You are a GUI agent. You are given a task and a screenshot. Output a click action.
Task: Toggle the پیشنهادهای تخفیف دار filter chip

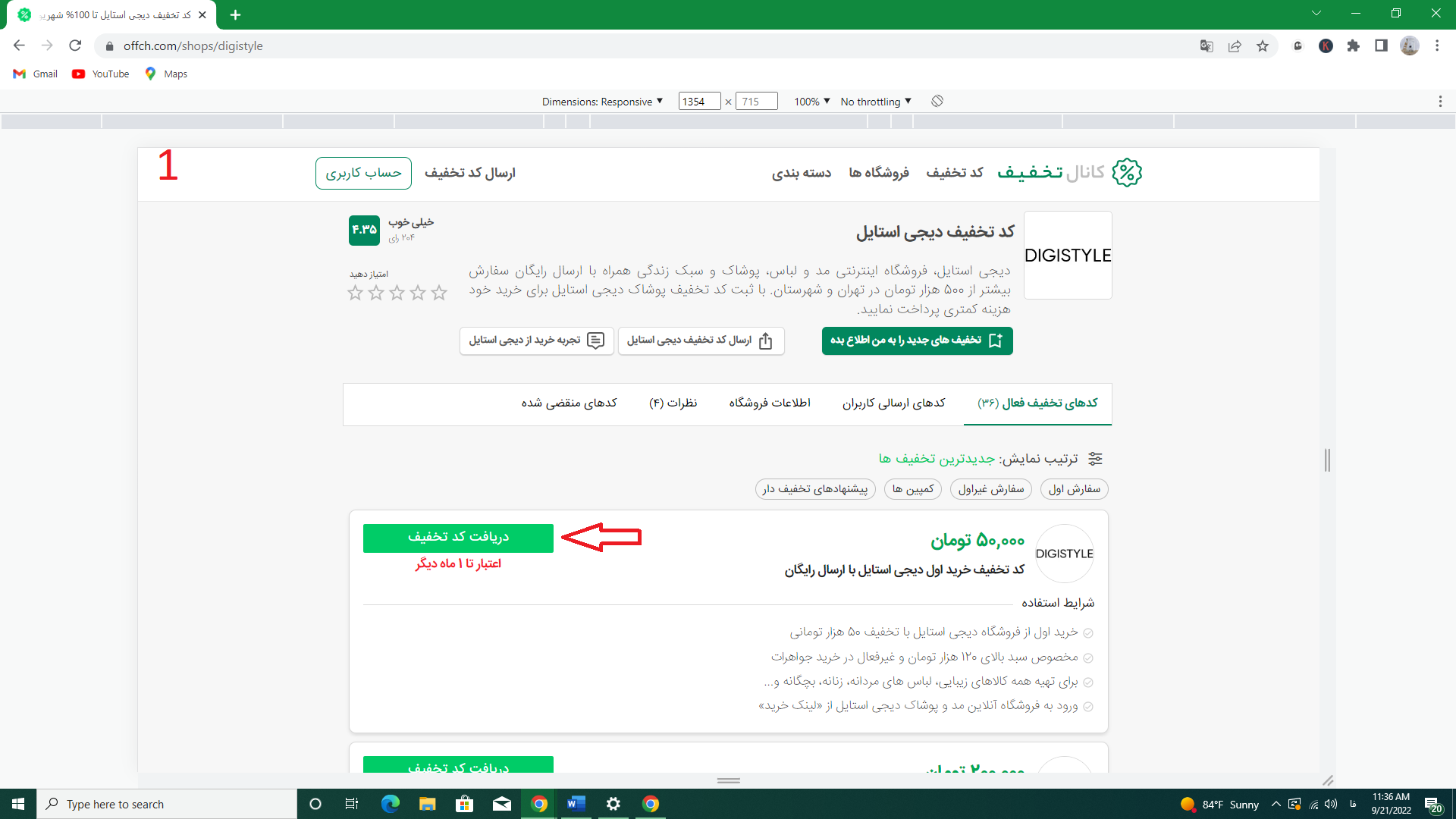point(815,489)
